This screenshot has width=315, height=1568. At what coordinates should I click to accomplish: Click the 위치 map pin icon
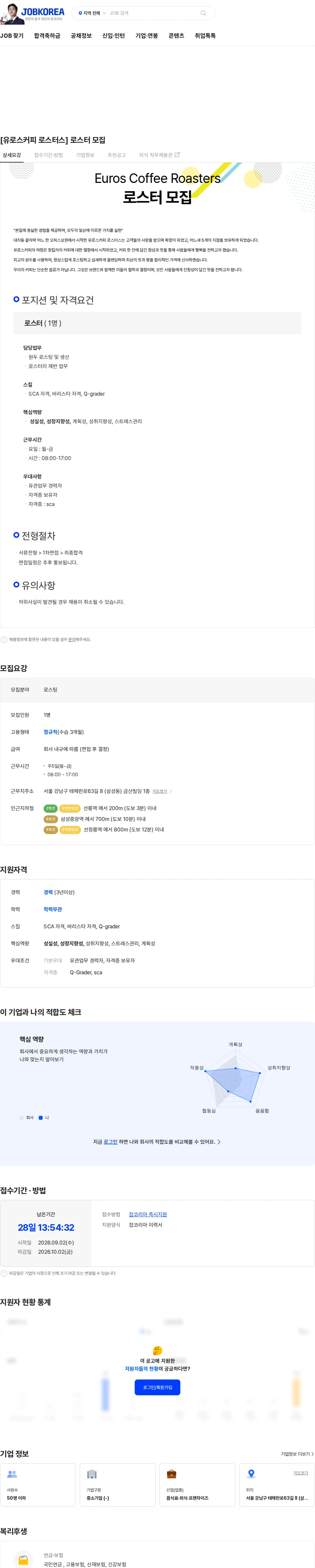(x=251, y=1474)
